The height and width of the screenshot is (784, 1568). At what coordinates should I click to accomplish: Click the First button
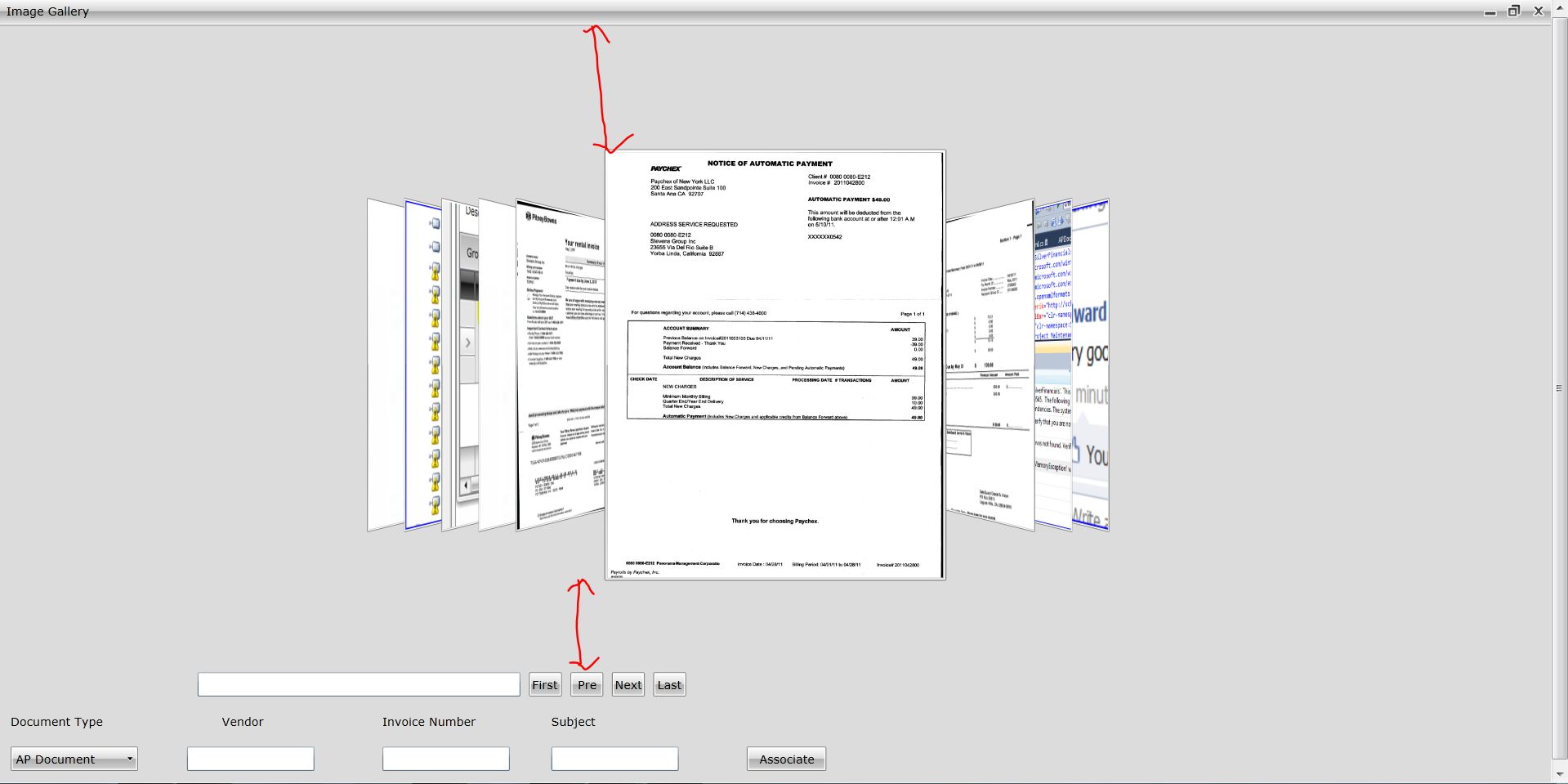pyautogui.click(x=545, y=685)
